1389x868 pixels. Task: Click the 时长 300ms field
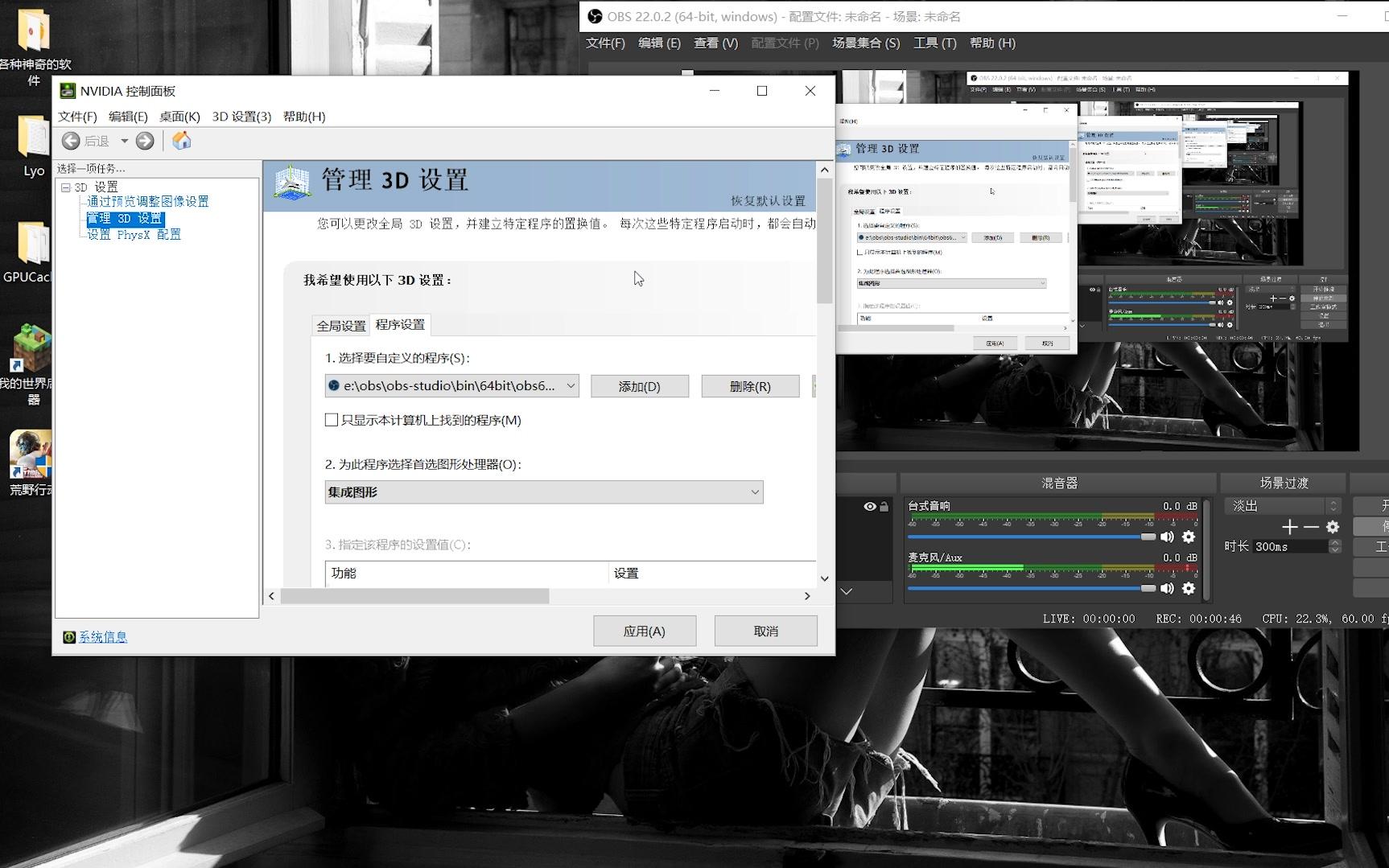pos(1290,546)
